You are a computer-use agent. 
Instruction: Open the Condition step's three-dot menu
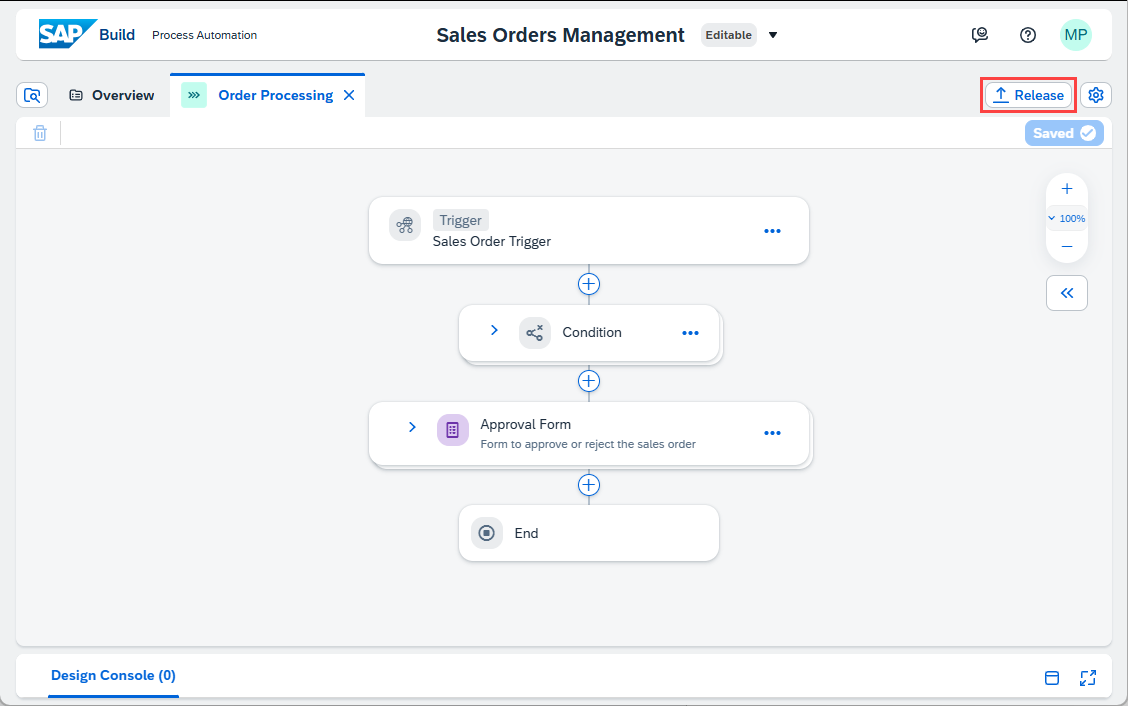tap(690, 332)
